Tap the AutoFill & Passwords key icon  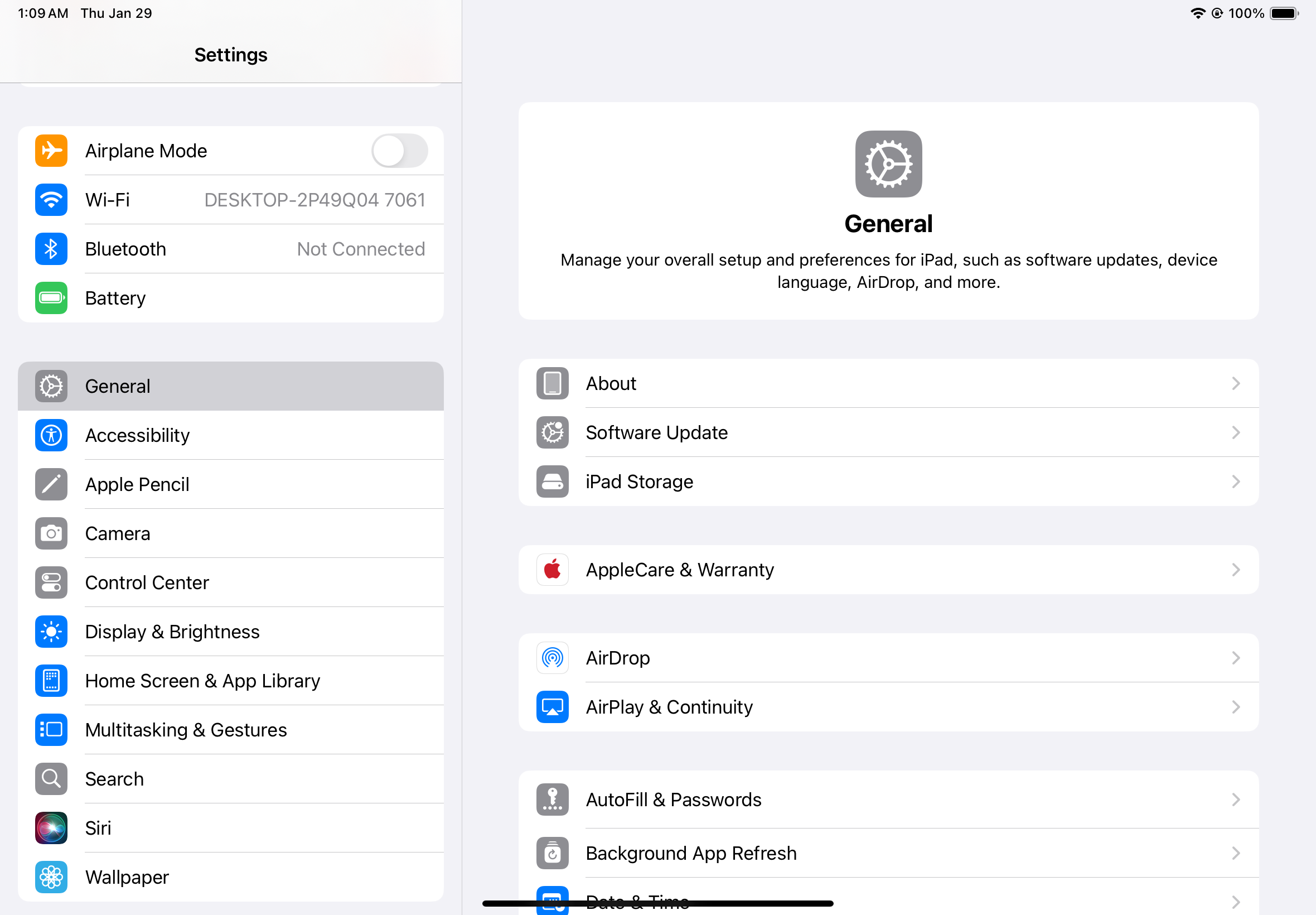552,800
